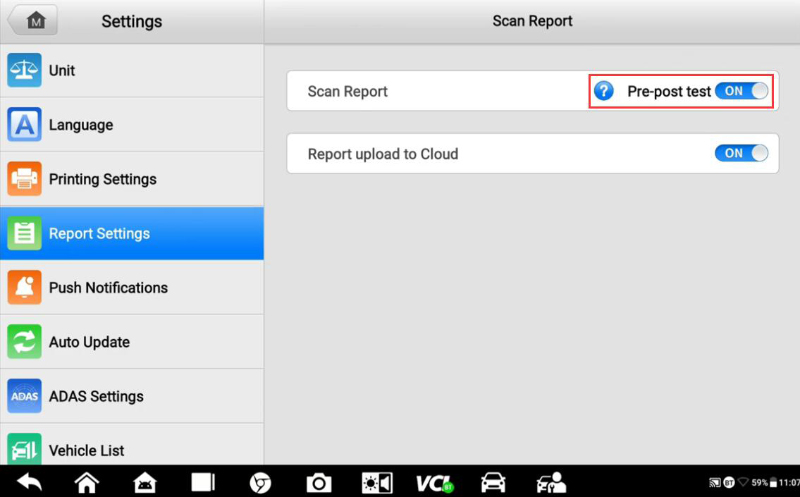This screenshot has width=800, height=497.
Task: Launch the Chrome browser icon
Action: [x=261, y=482]
